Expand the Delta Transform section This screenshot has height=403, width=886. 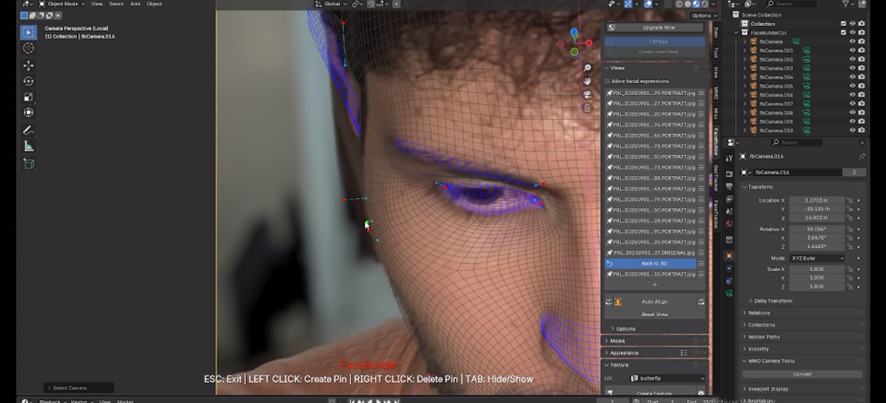772,300
